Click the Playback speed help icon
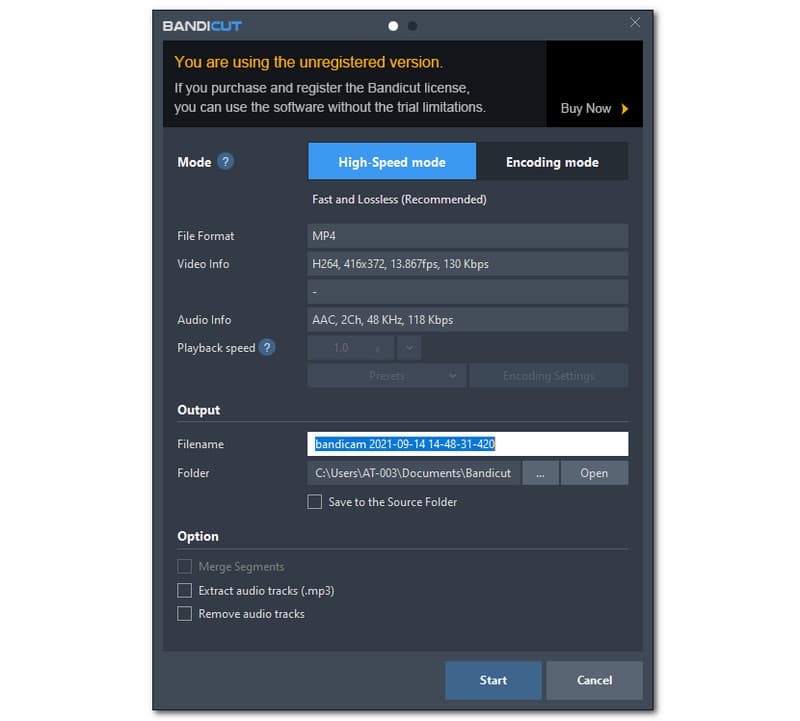Viewport: 800px width, 721px height. point(267,347)
